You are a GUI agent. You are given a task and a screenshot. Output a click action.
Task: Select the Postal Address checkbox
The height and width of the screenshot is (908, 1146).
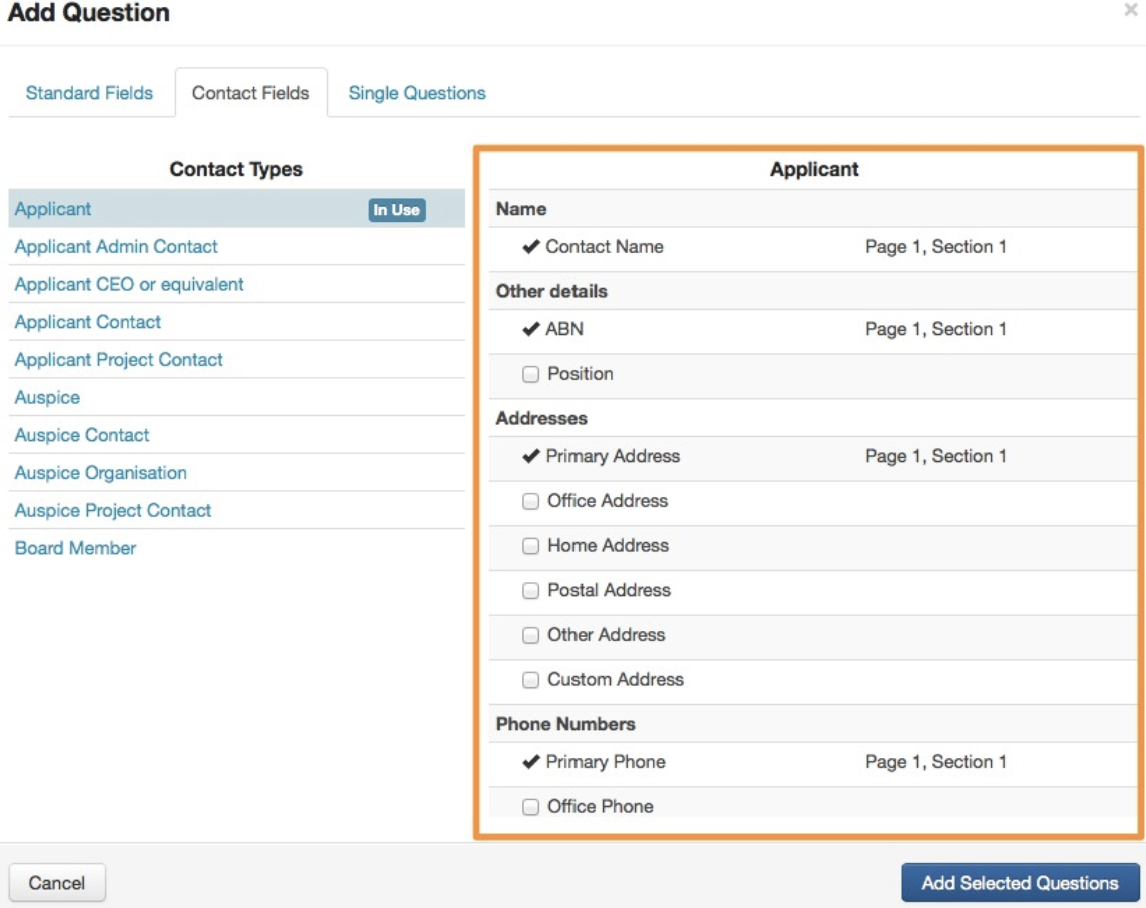pyautogui.click(x=531, y=591)
